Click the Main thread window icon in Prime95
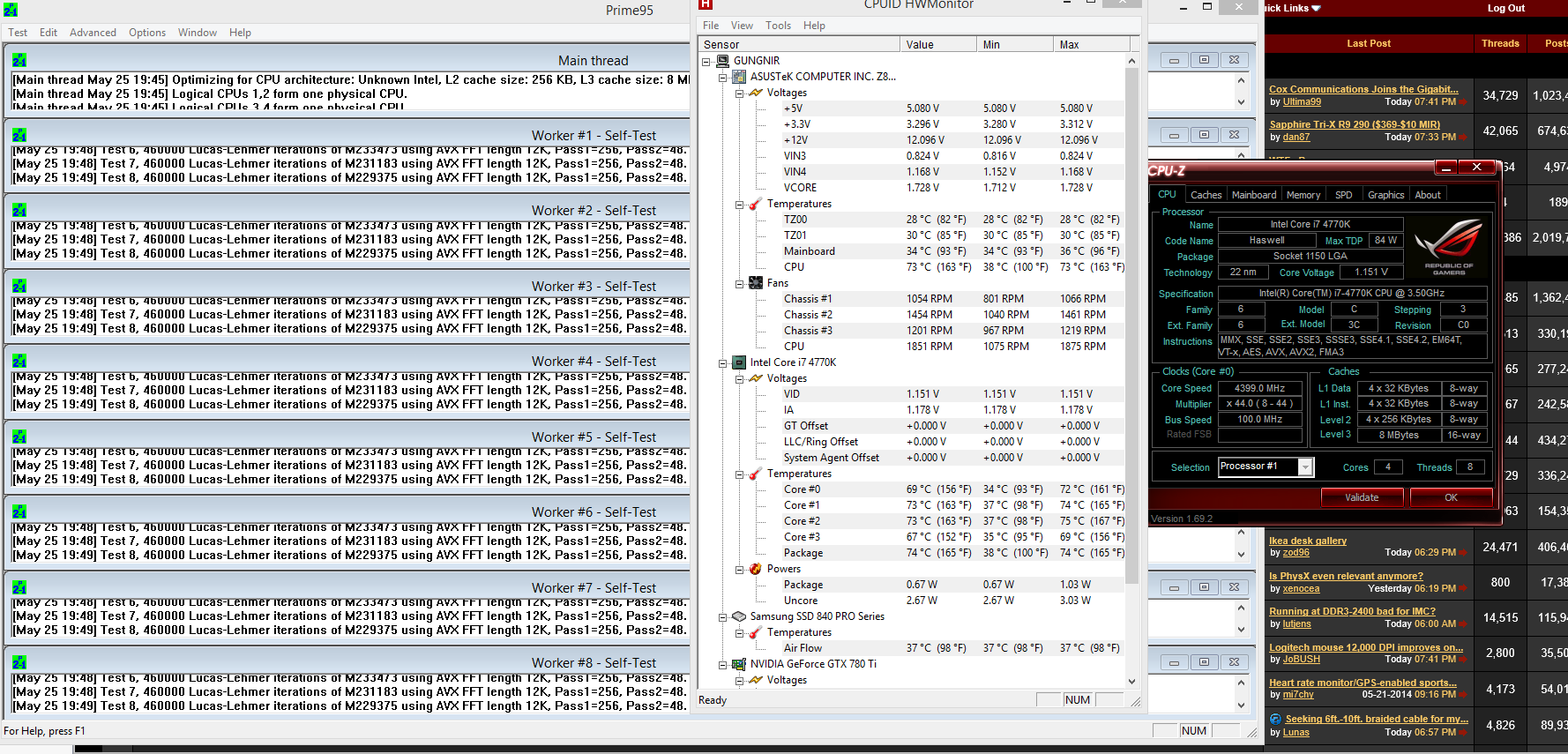This screenshot has height=754, width=1568. pos(19,60)
